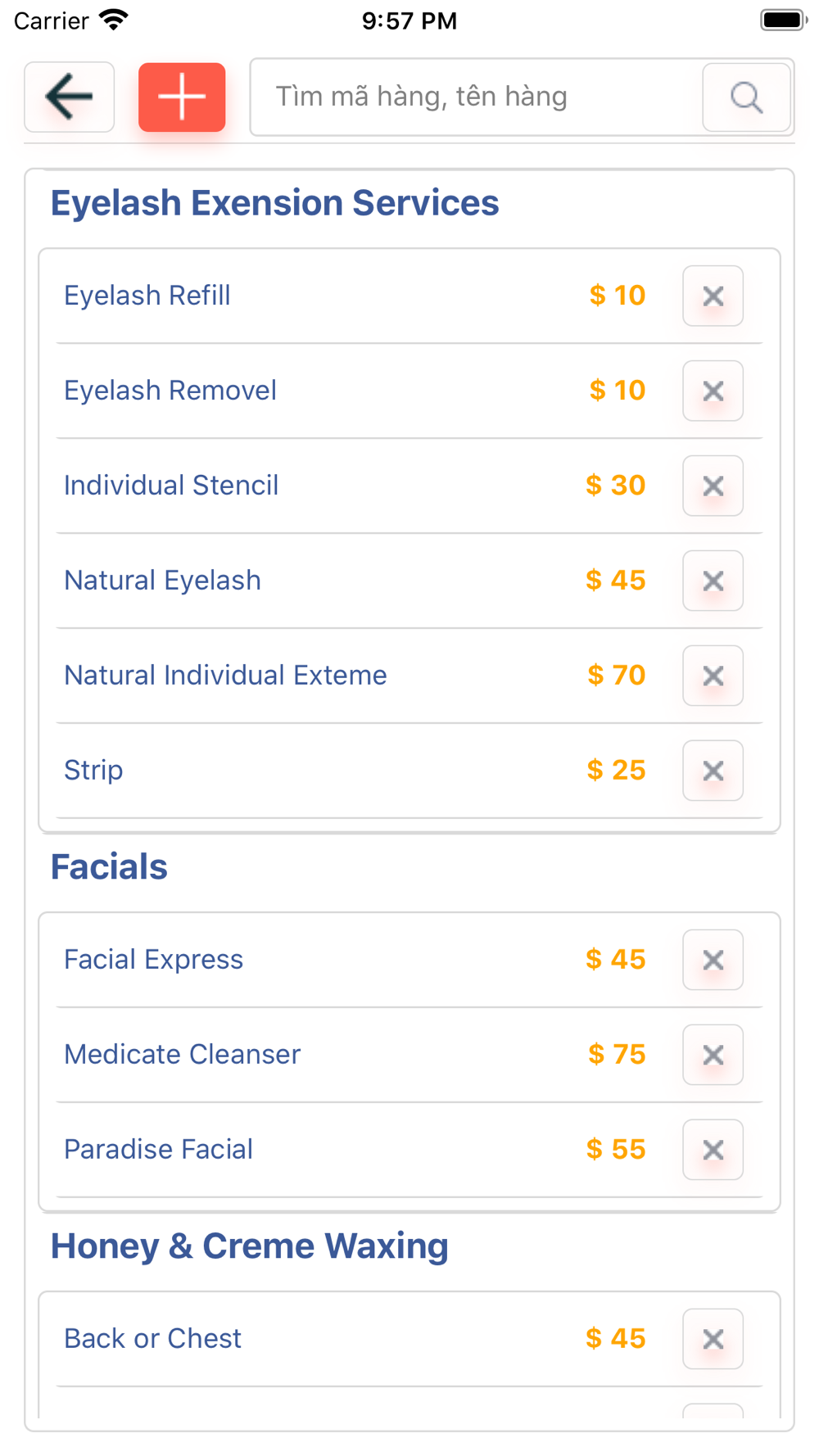Tap the Honey & Creme Waxing heading

(x=249, y=1246)
